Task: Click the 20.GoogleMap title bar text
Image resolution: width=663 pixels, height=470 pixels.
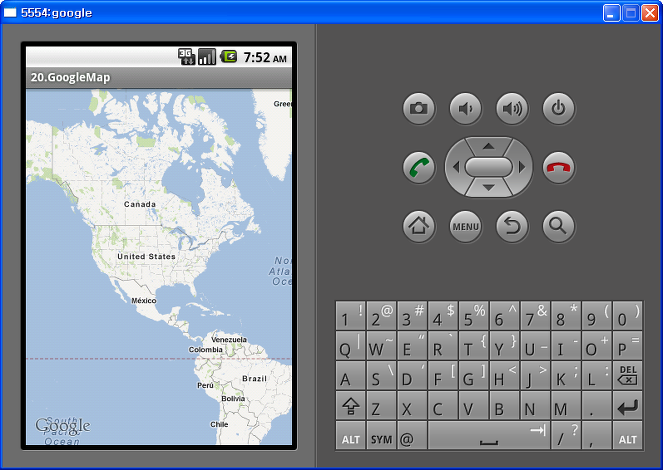Action: point(70,77)
